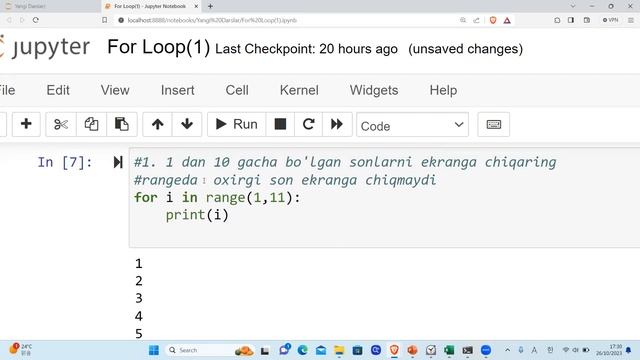Screen dimensions: 640x360
Task: Open the clock and date in taskbar
Action: (609, 350)
